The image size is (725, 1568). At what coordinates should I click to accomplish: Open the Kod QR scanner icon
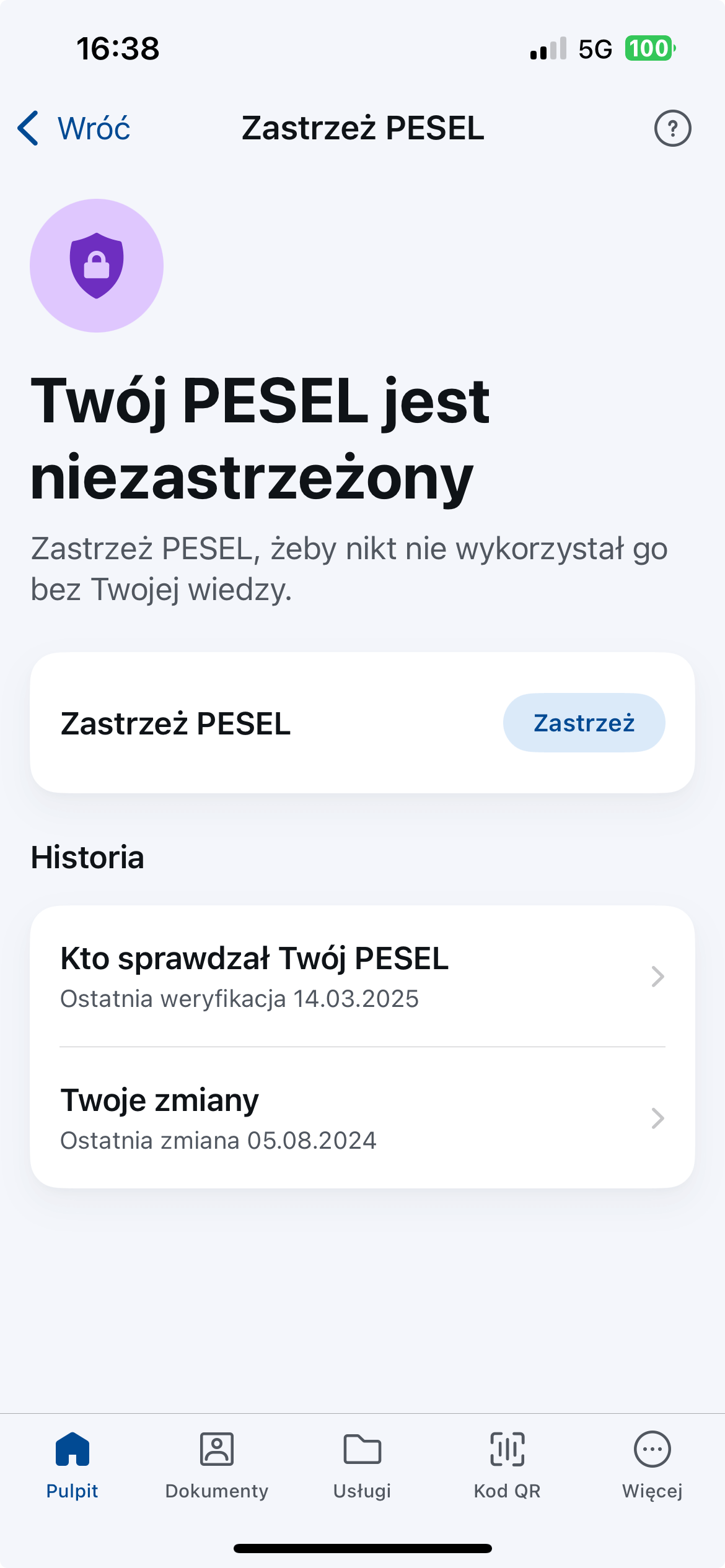507,1449
